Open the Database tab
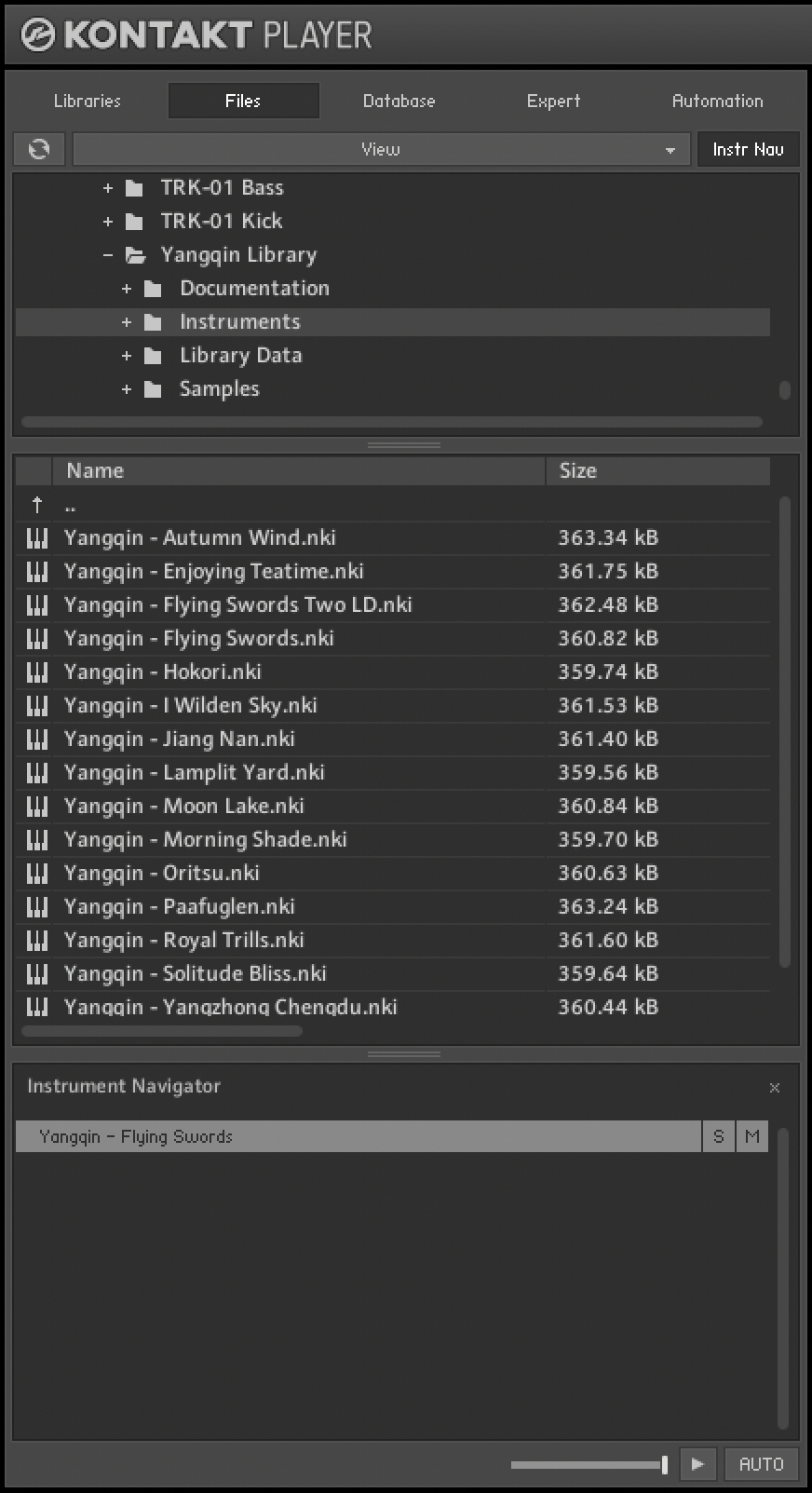 click(399, 101)
